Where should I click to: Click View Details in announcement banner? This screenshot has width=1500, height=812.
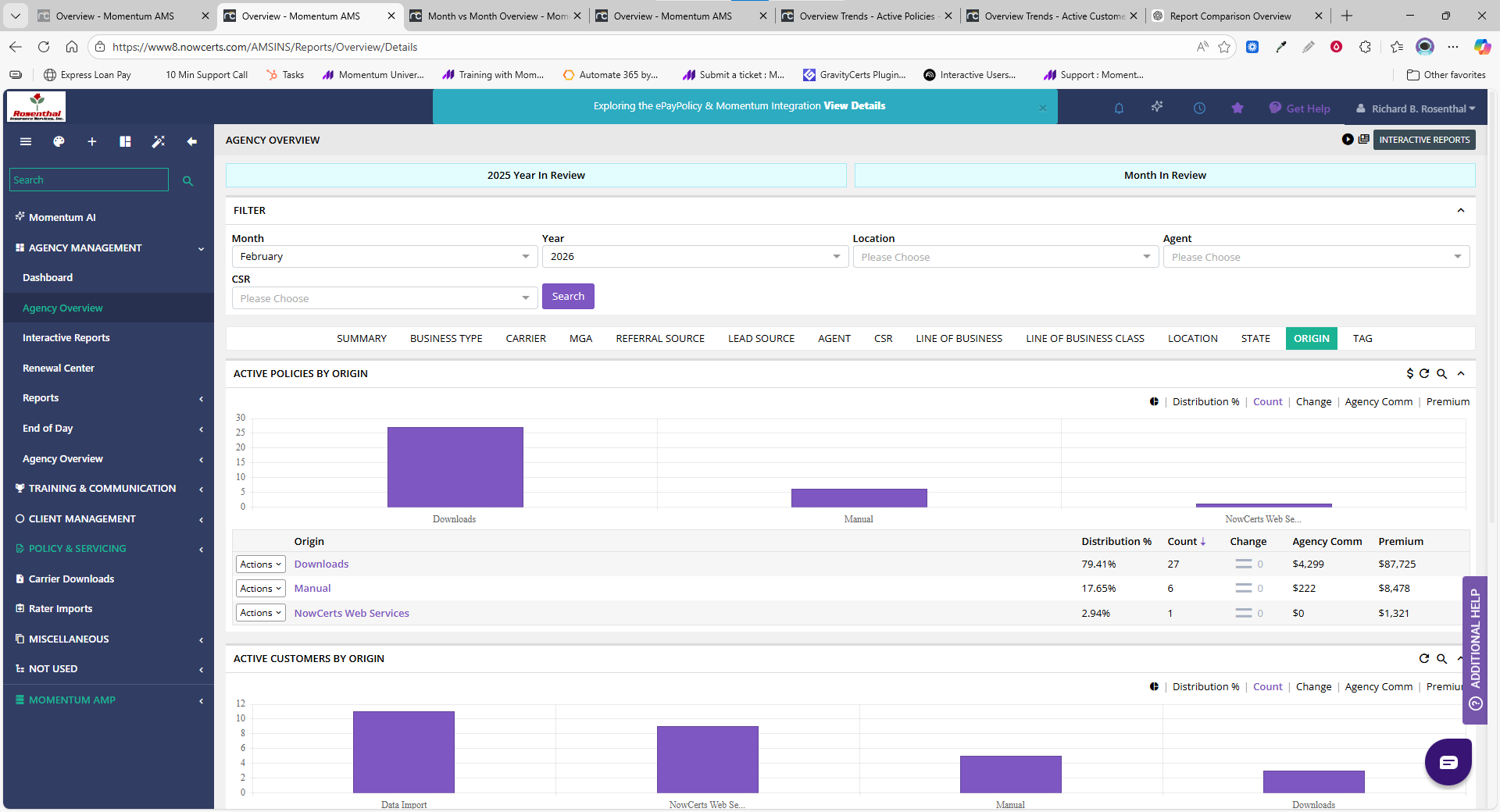click(854, 105)
